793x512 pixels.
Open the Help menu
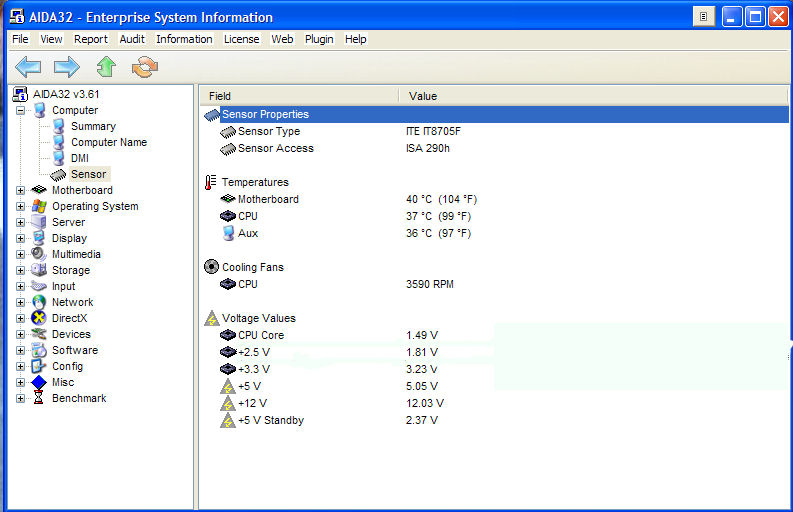(x=356, y=39)
